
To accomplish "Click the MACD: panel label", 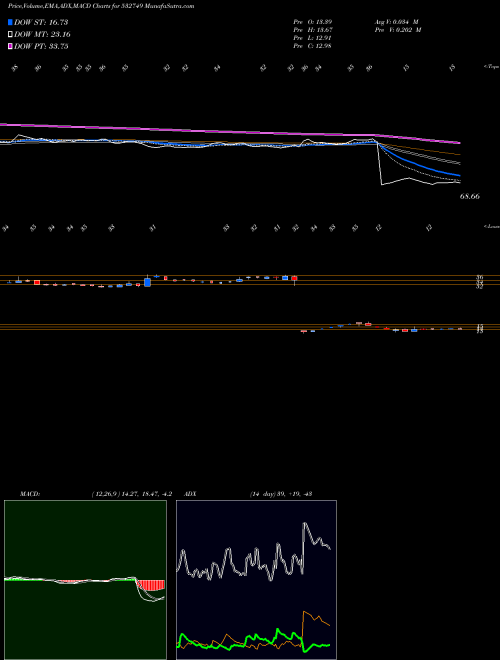I will [30, 494].
